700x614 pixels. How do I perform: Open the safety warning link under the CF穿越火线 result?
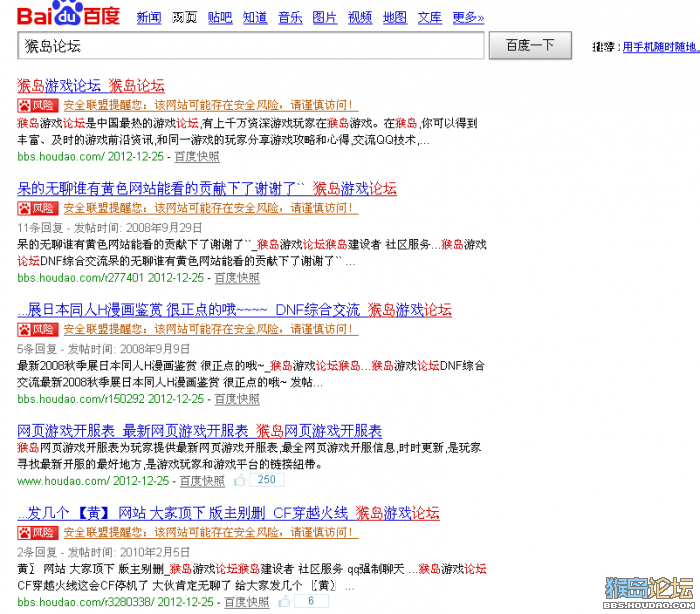[211, 533]
